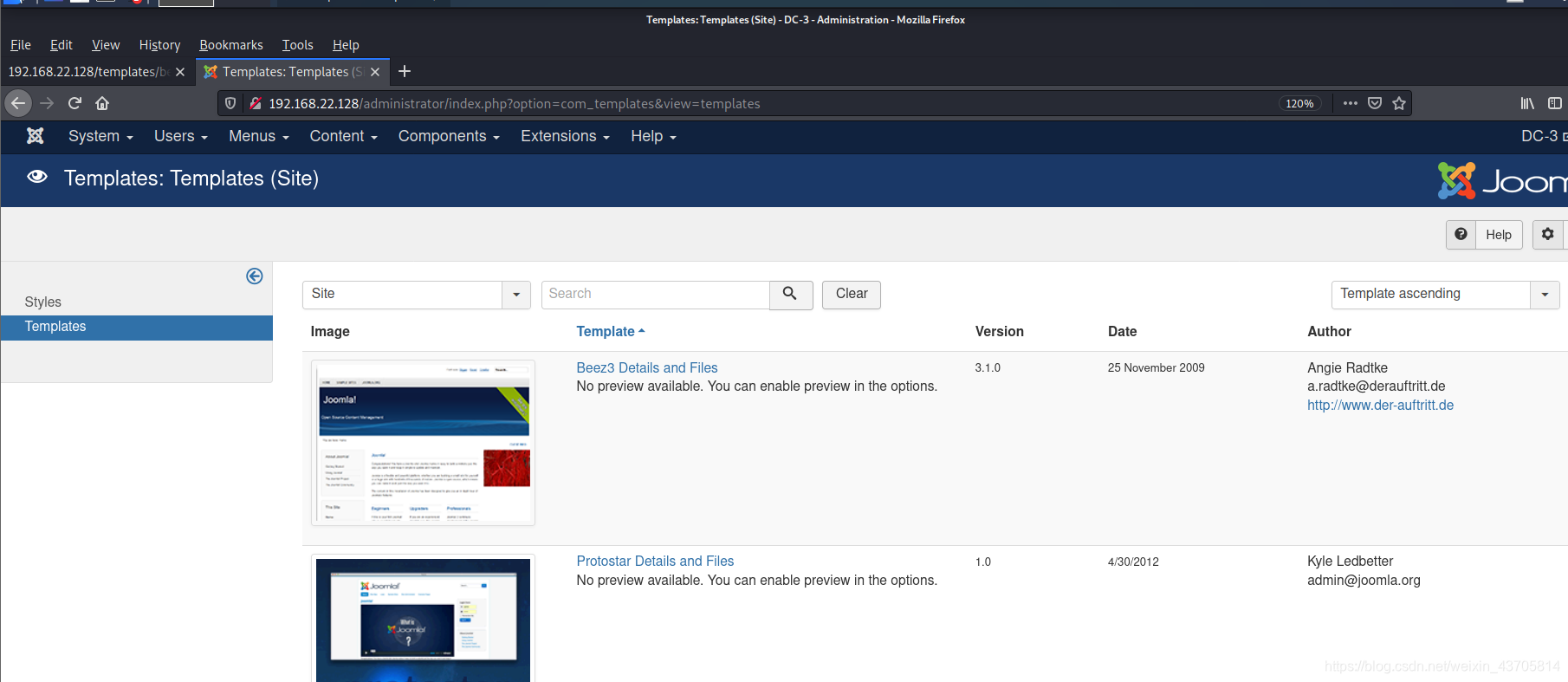Screen dimensions: 1568x682
Task: Click the browser URL address bar
Action: pyautogui.click(x=771, y=103)
